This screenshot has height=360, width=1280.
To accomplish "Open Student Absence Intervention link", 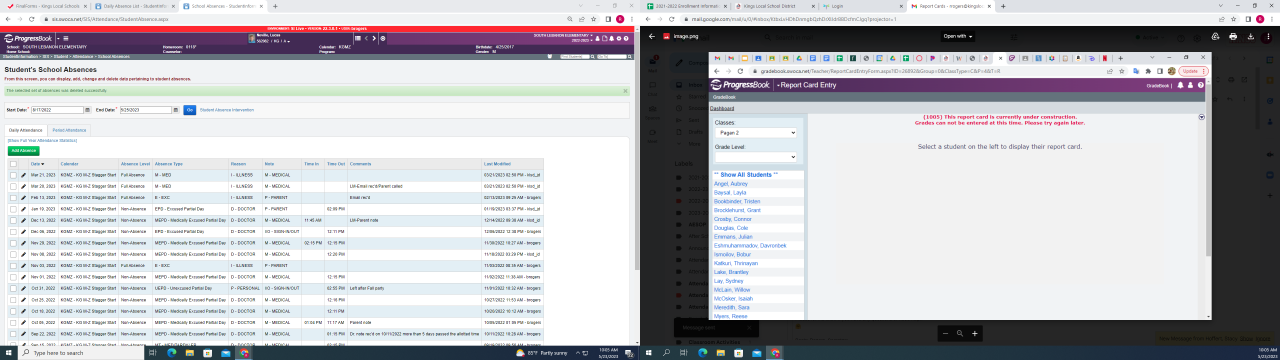I will tap(227, 110).
